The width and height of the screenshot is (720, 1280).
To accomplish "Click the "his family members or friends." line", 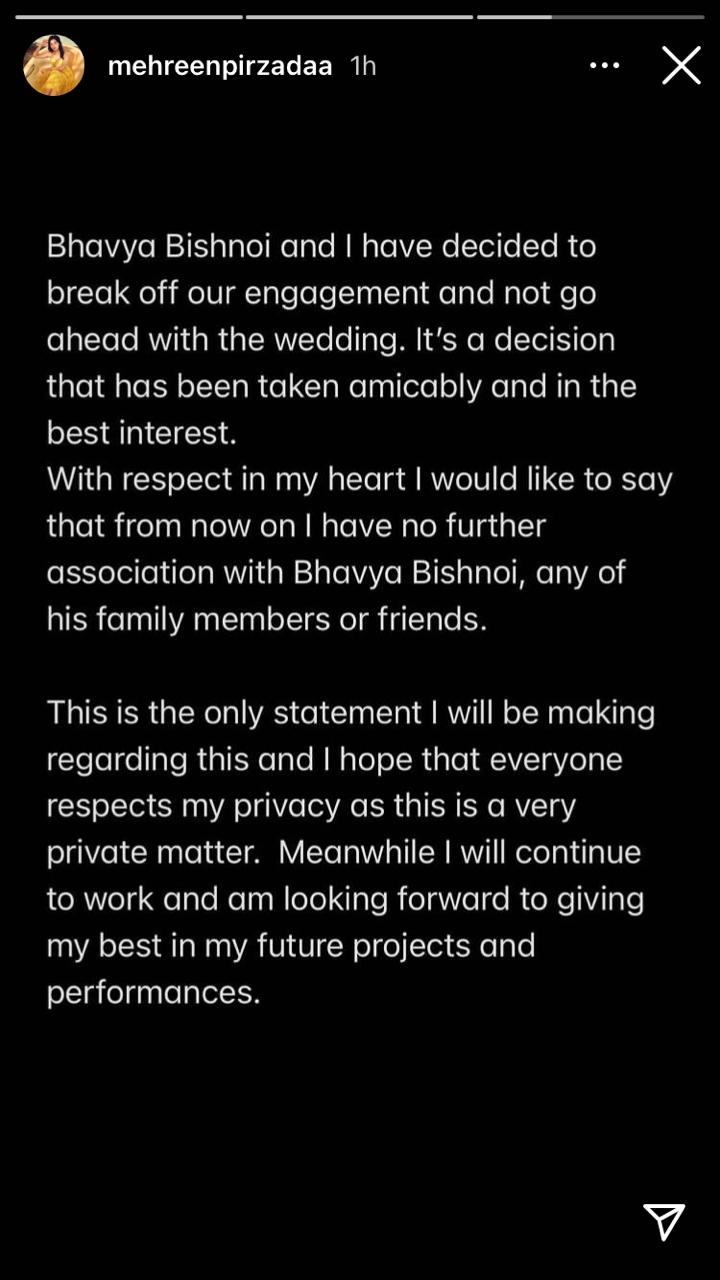I will pos(267,619).
